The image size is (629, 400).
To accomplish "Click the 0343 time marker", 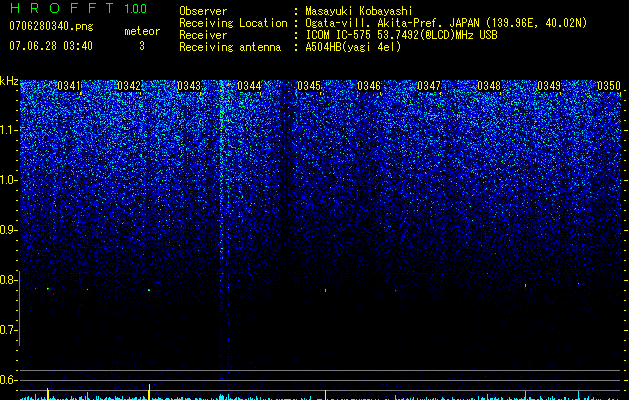I will tap(189, 86).
